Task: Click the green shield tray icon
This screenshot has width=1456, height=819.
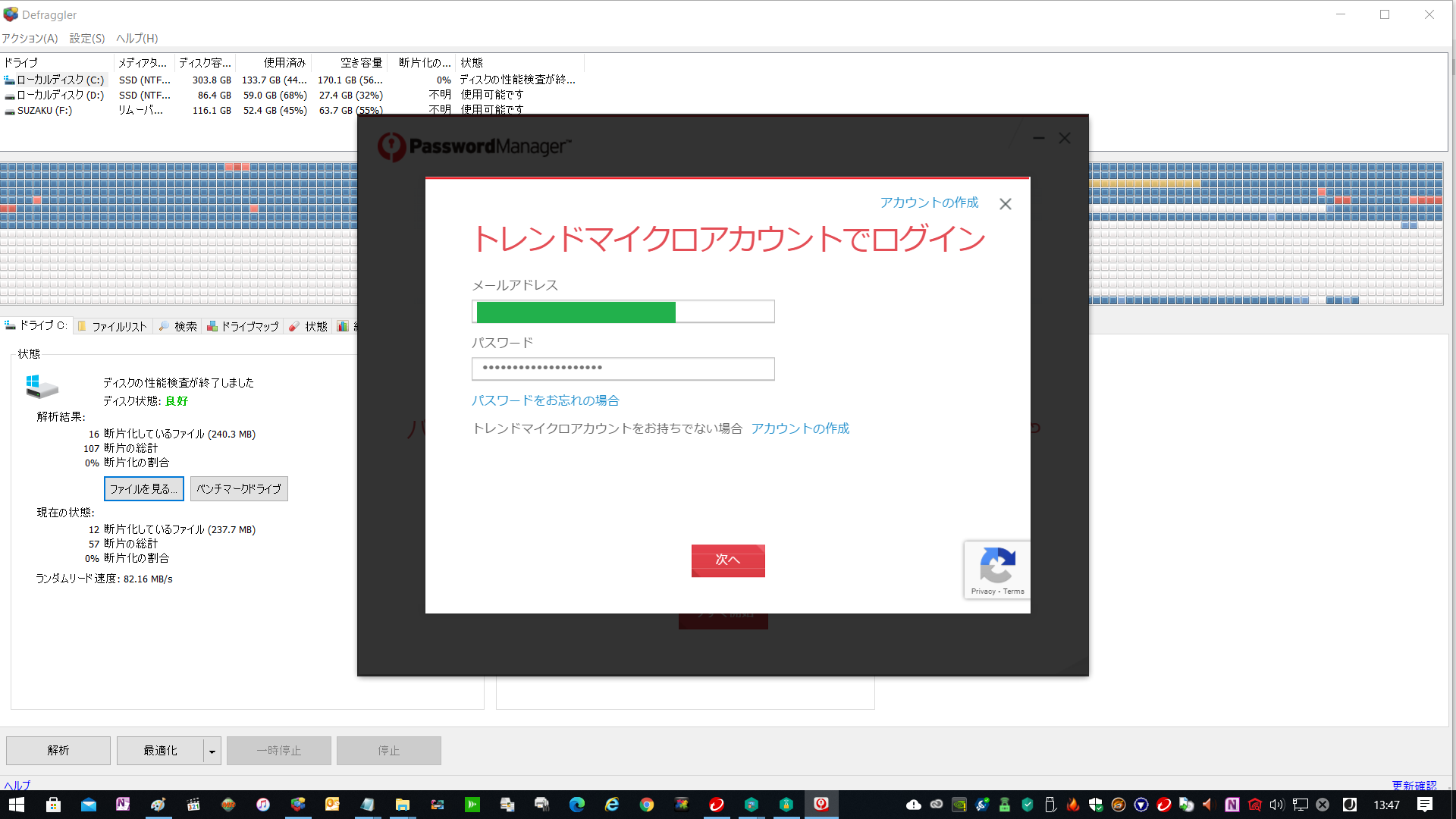Action: click(x=1028, y=805)
